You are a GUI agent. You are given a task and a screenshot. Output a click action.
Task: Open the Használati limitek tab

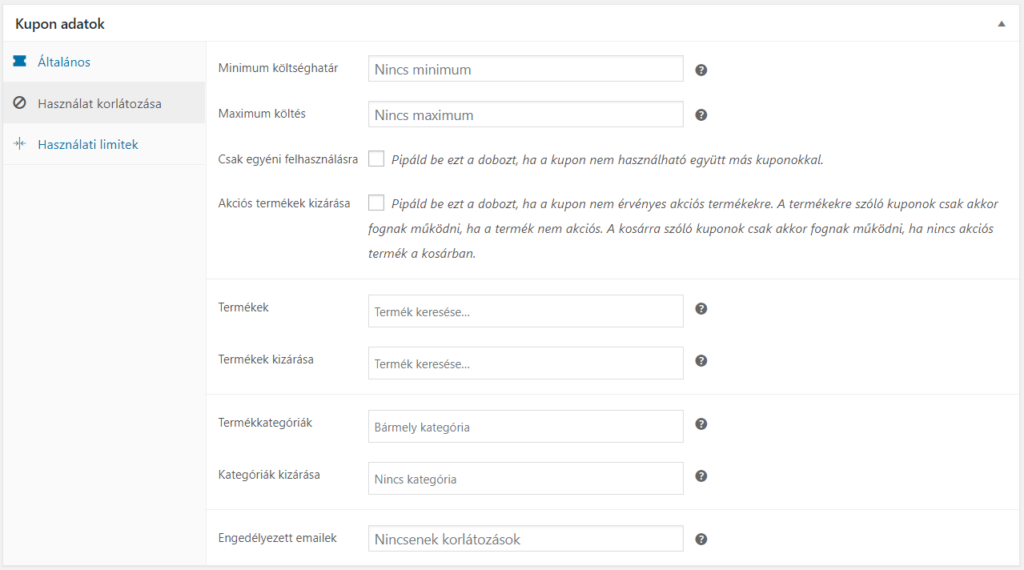104,144
